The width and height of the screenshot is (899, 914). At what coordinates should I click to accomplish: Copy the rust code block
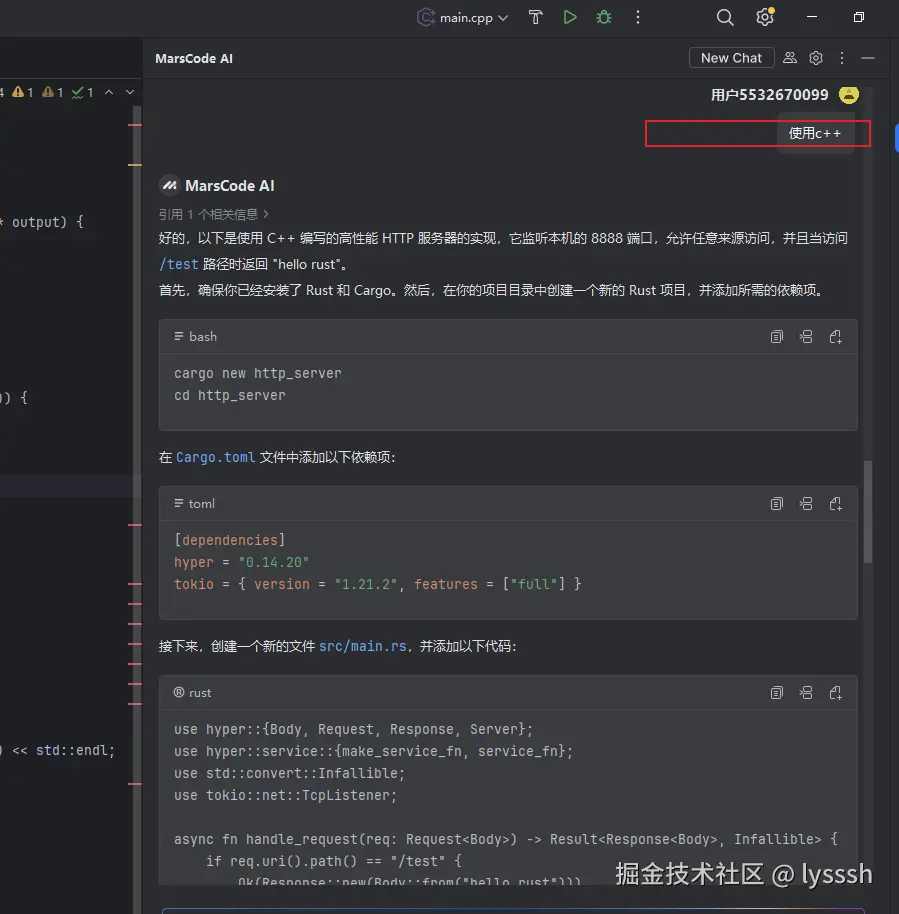777,692
